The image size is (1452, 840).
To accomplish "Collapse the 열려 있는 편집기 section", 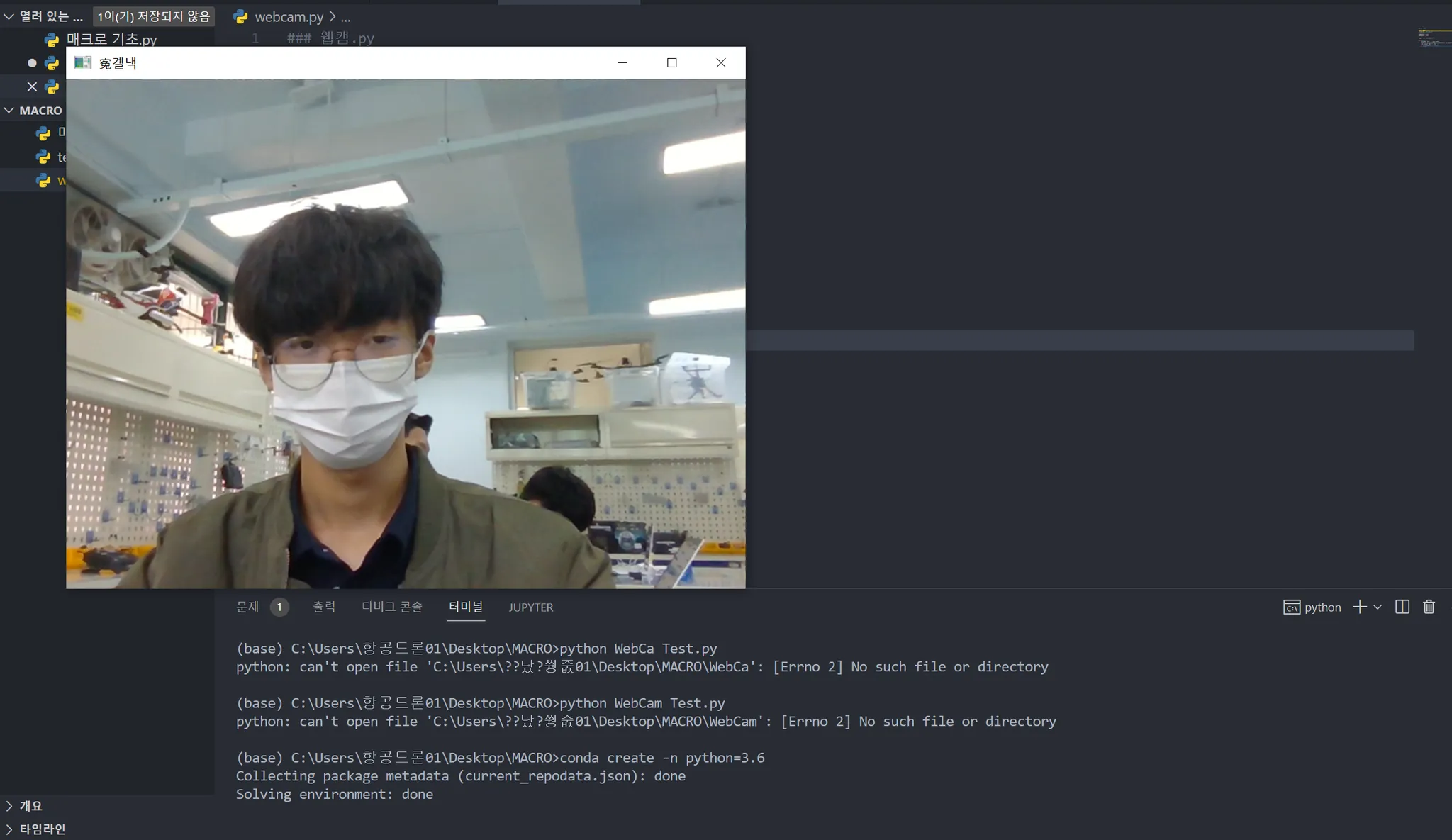I will click(9, 16).
